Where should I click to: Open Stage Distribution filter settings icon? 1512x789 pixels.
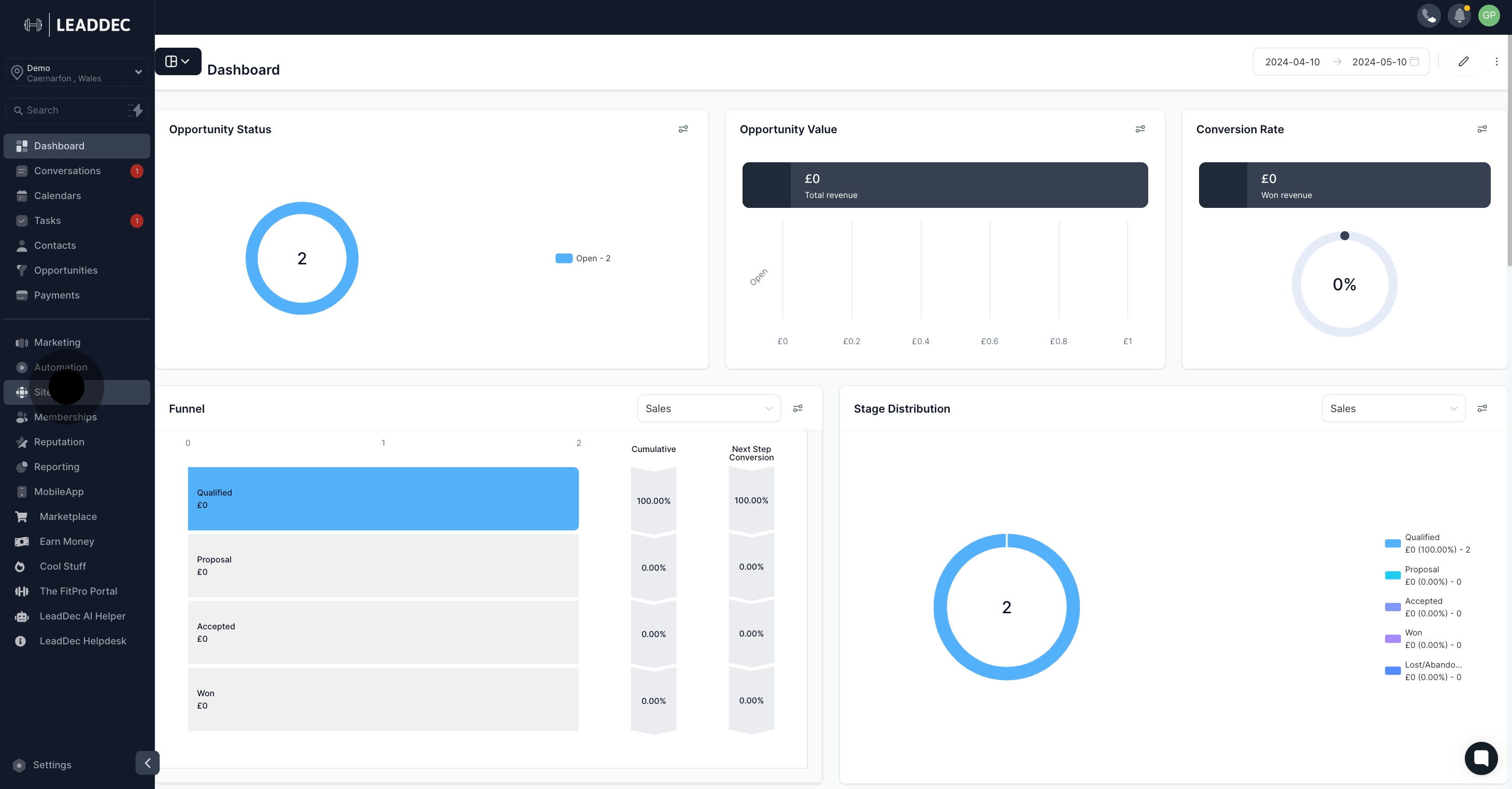pos(1481,408)
